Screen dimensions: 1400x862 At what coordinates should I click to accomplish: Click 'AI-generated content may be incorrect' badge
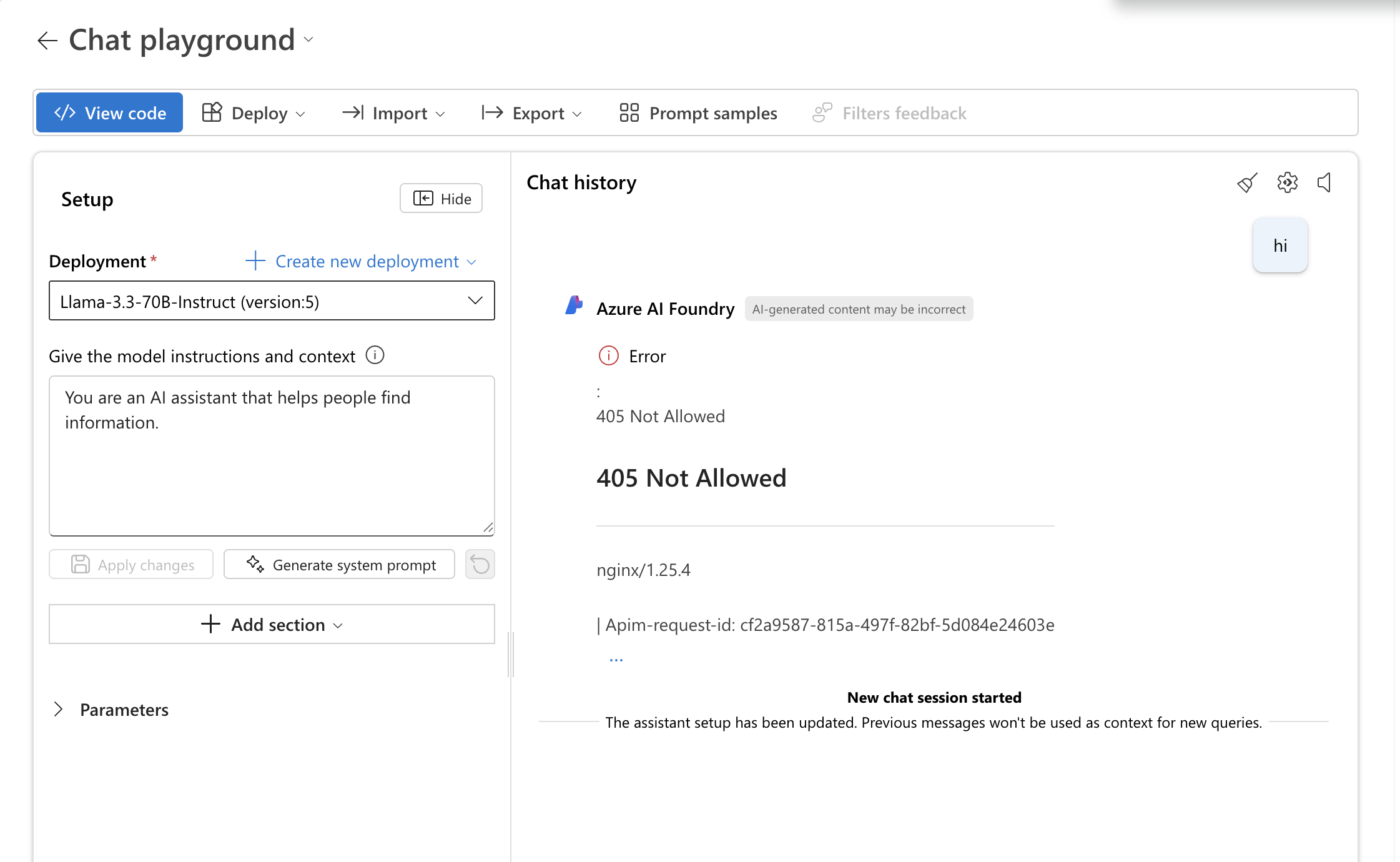[x=859, y=309]
